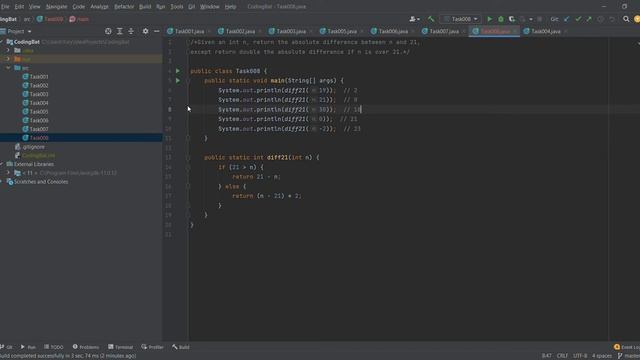
Task: Run gutter arrow next to class Task008
Action: tap(178, 71)
